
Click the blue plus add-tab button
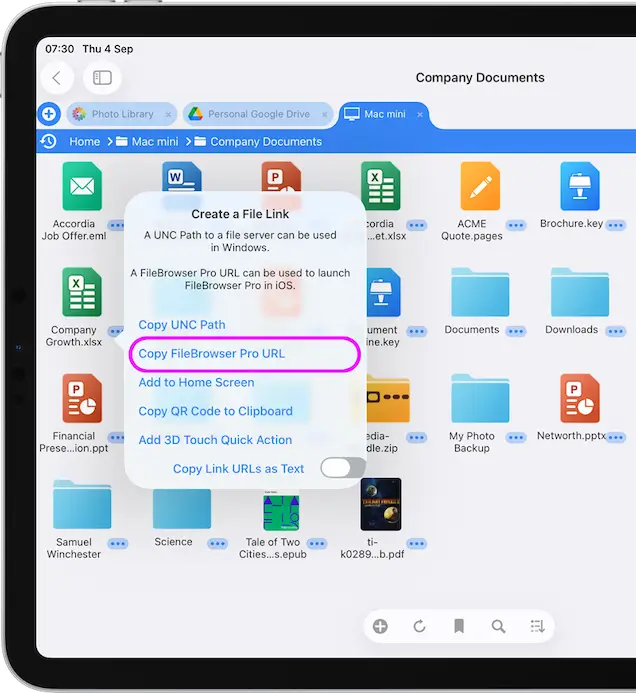[49, 114]
